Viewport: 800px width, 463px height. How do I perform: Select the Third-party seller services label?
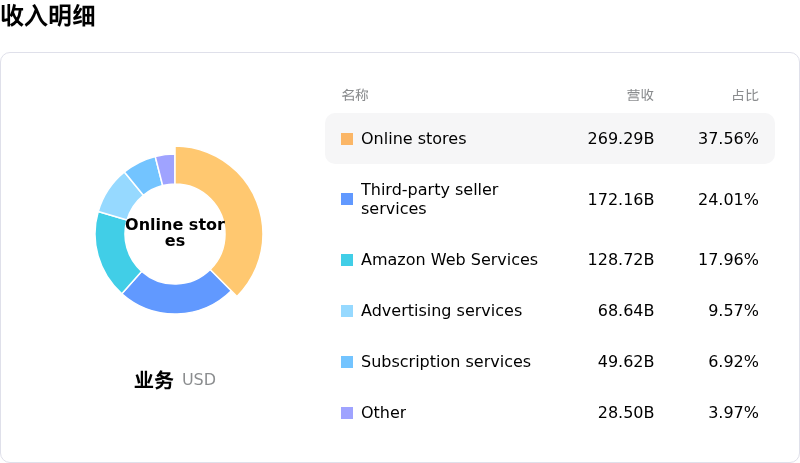[x=429, y=199]
